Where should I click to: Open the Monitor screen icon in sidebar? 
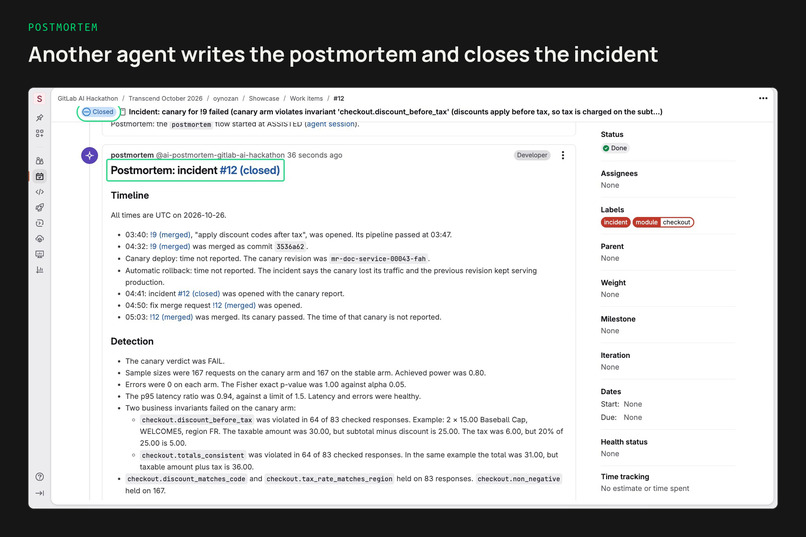click(x=40, y=254)
